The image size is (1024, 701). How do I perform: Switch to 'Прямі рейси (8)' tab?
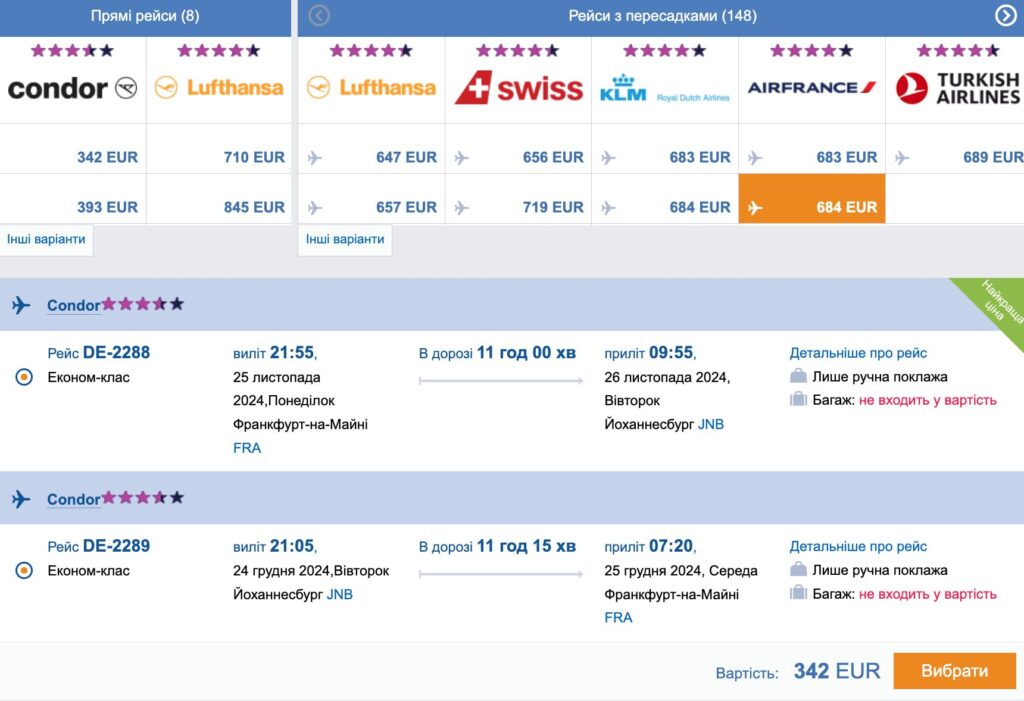(145, 16)
